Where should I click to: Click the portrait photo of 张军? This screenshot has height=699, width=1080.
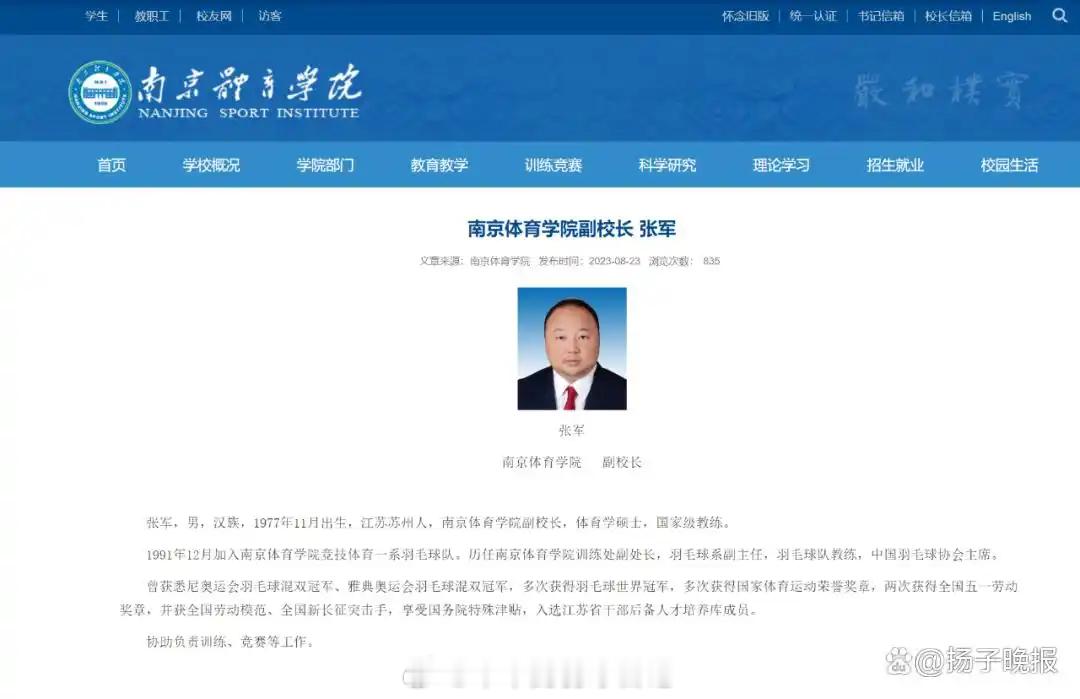(572, 348)
